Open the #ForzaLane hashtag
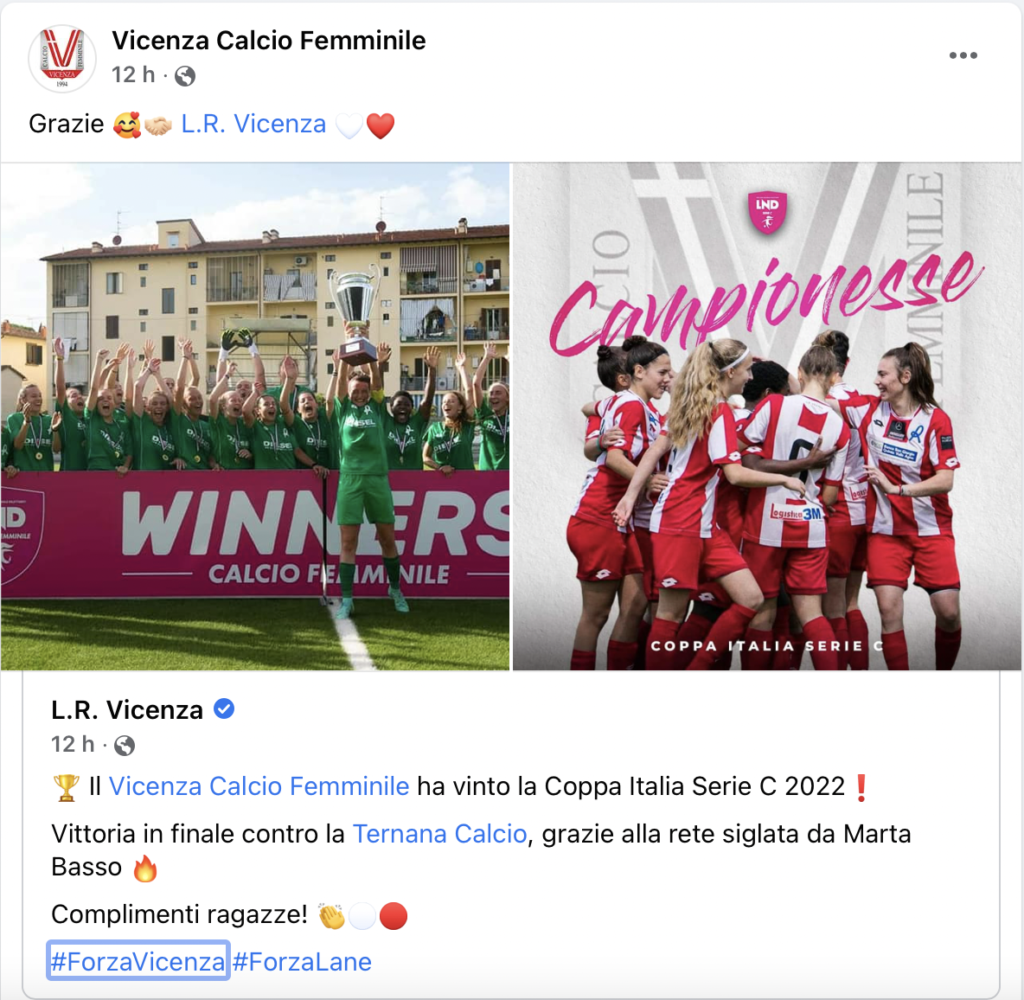1024x1000 pixels. point(302,961)
